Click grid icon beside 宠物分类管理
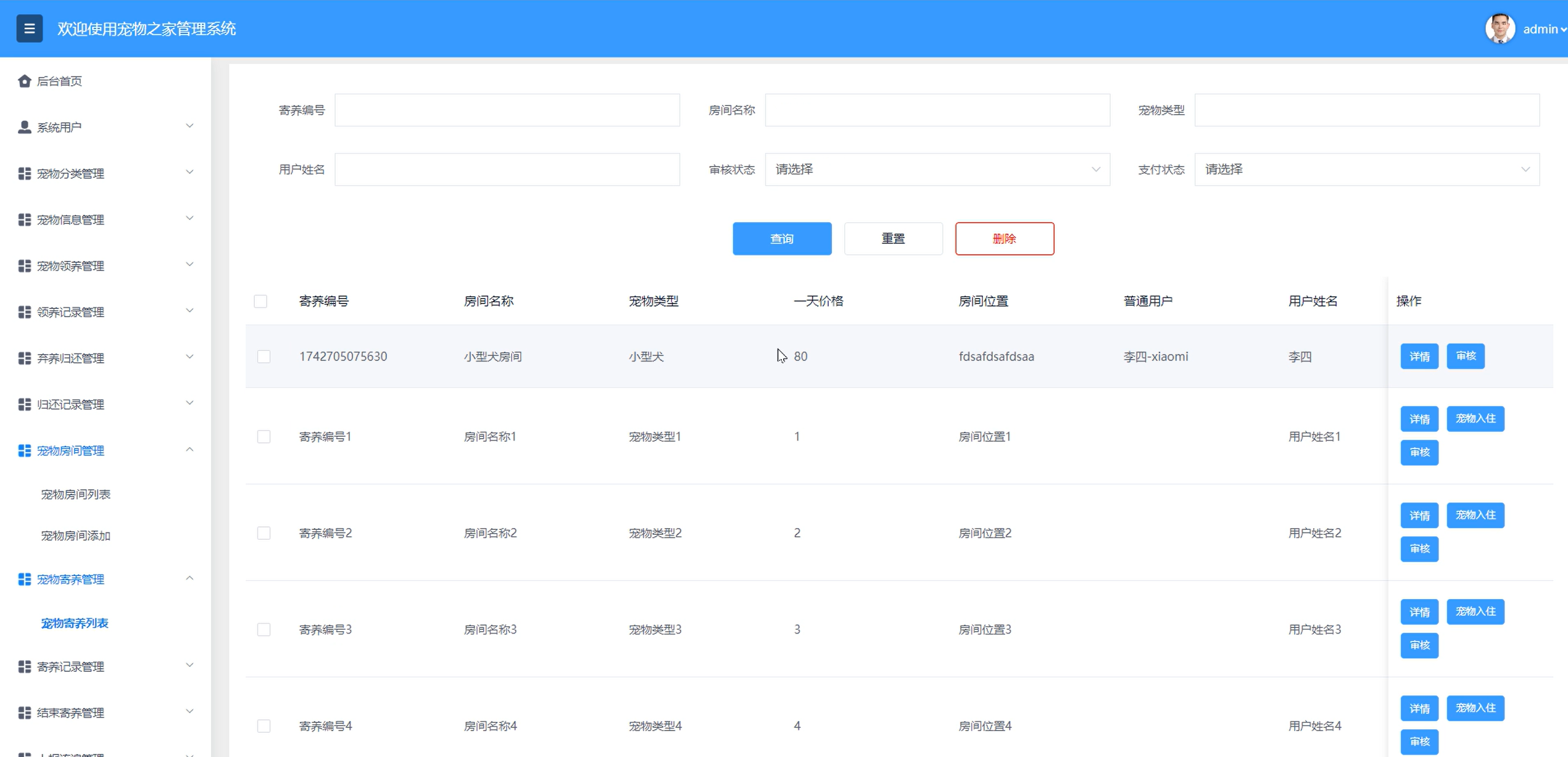The image size is (1568, 757). [24, 173]
